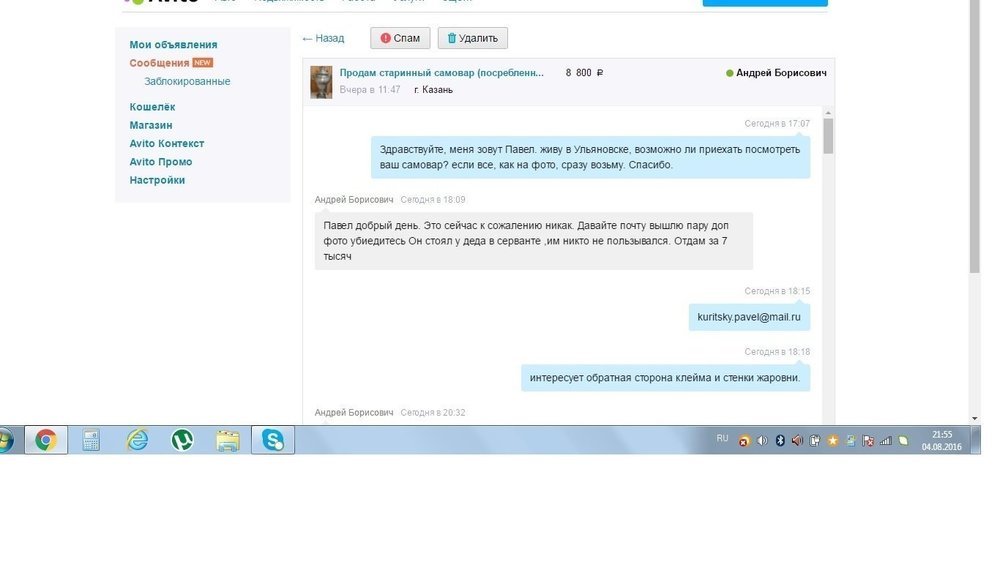The image size is (1000, 562).
Task: Click the Windows Start button
Action: [4, 440]
